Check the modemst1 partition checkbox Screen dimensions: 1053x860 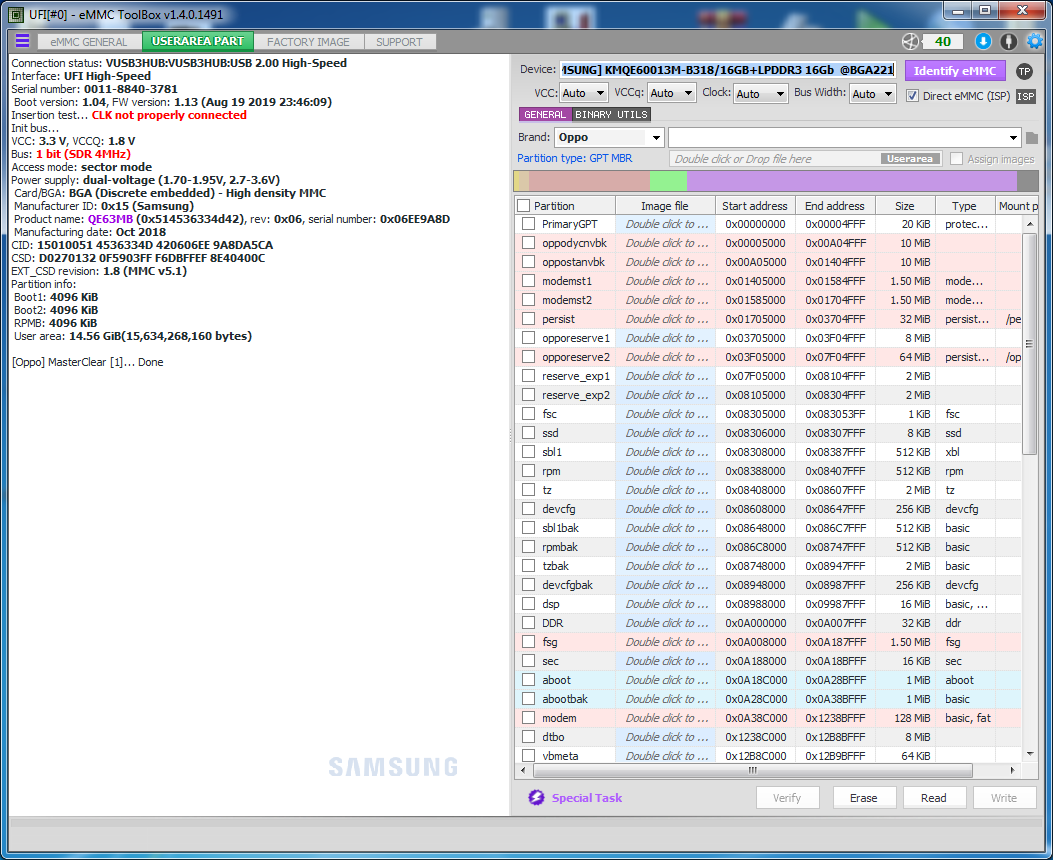point(529,281)
